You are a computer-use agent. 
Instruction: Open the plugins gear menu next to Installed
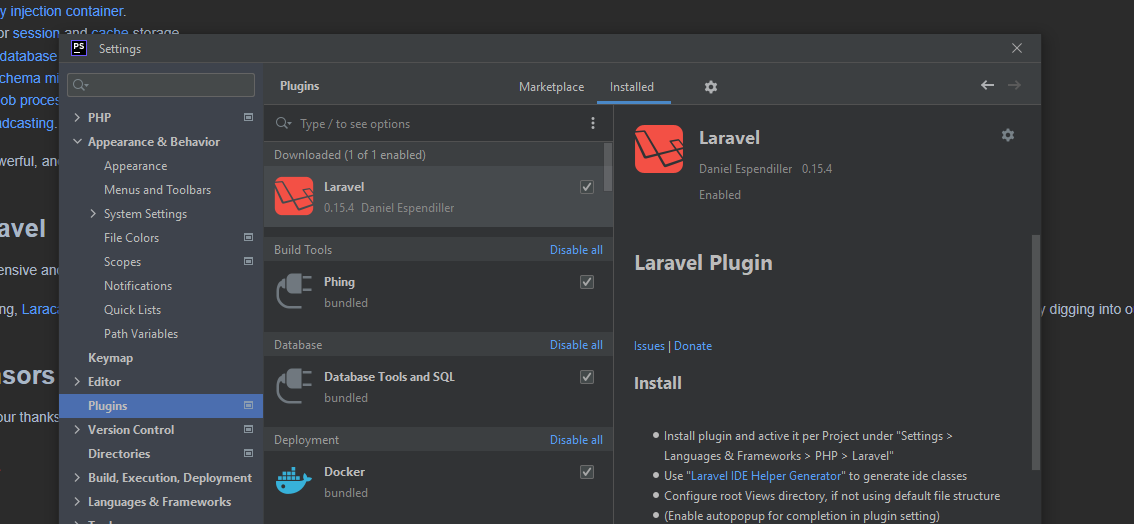point(711,87)
